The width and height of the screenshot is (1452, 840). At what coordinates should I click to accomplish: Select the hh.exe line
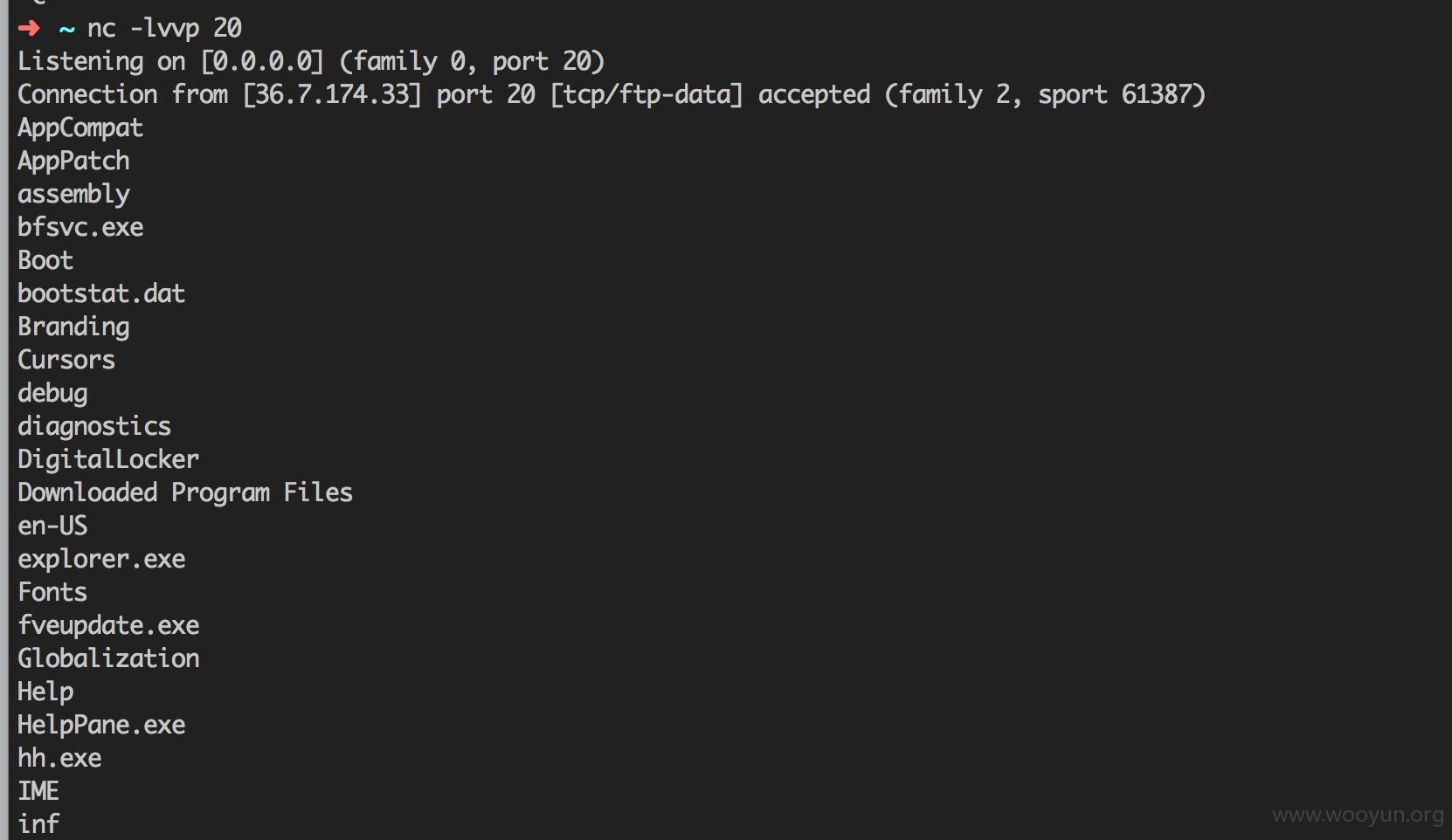point(59,758)
